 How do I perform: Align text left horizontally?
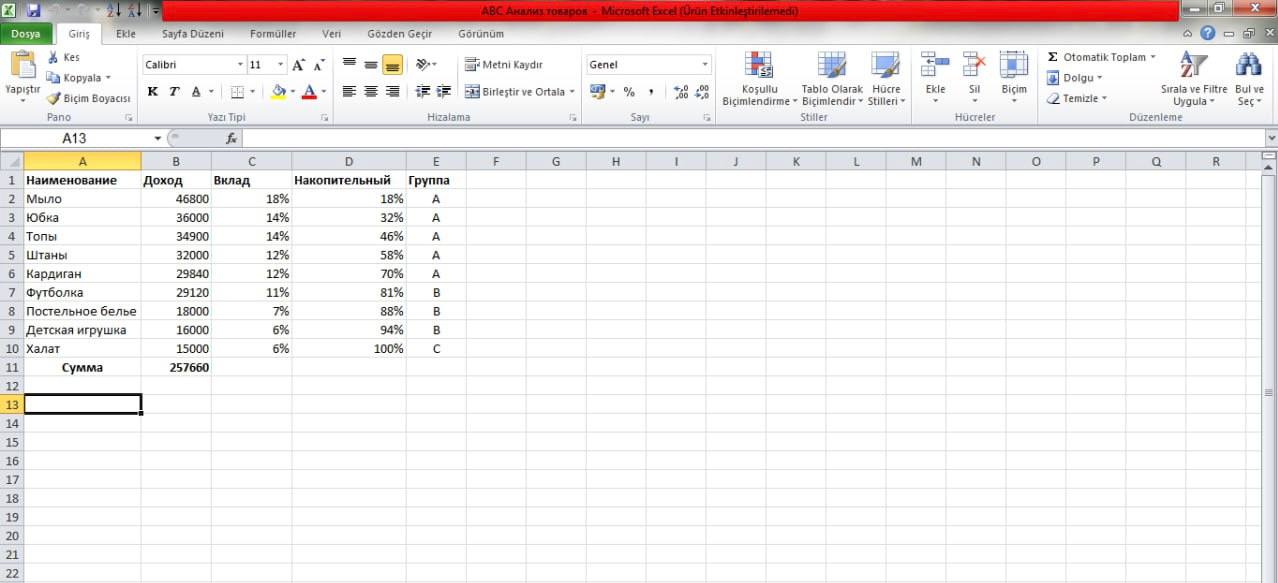tap(349, 91)
